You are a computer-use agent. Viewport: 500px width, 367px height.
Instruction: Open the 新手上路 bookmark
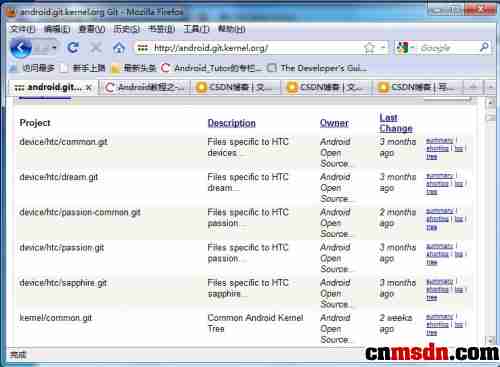(83, 68)
